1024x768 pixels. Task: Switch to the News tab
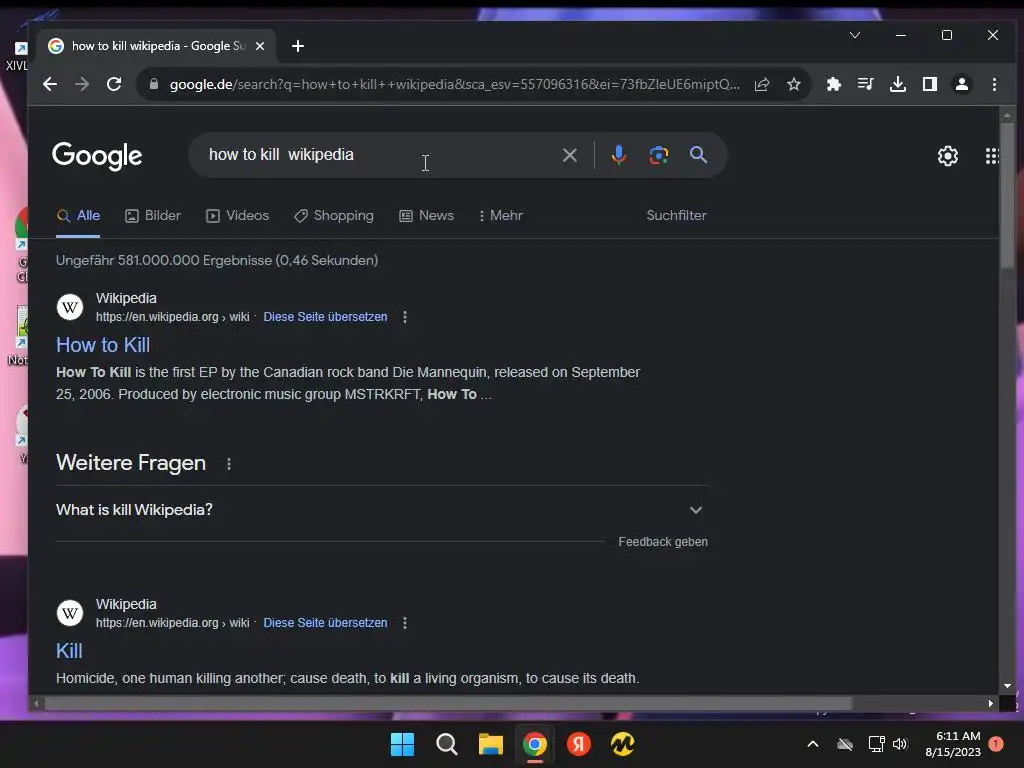tap(426, 216)
